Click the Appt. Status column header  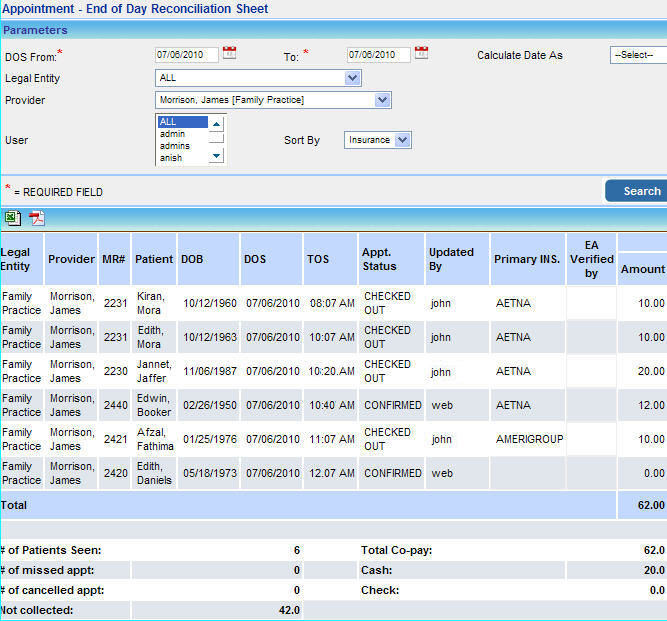[x=391, y=259]
